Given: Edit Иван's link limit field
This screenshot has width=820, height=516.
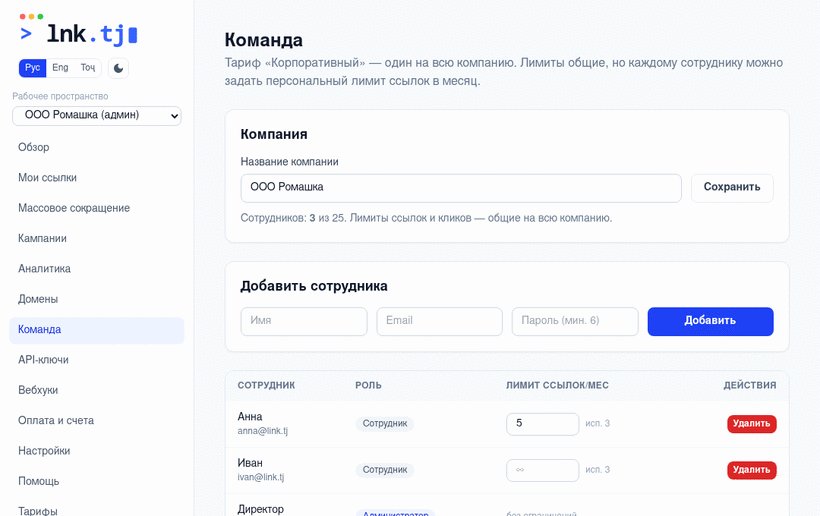Looking at the screenshot, I should [542, 470].
